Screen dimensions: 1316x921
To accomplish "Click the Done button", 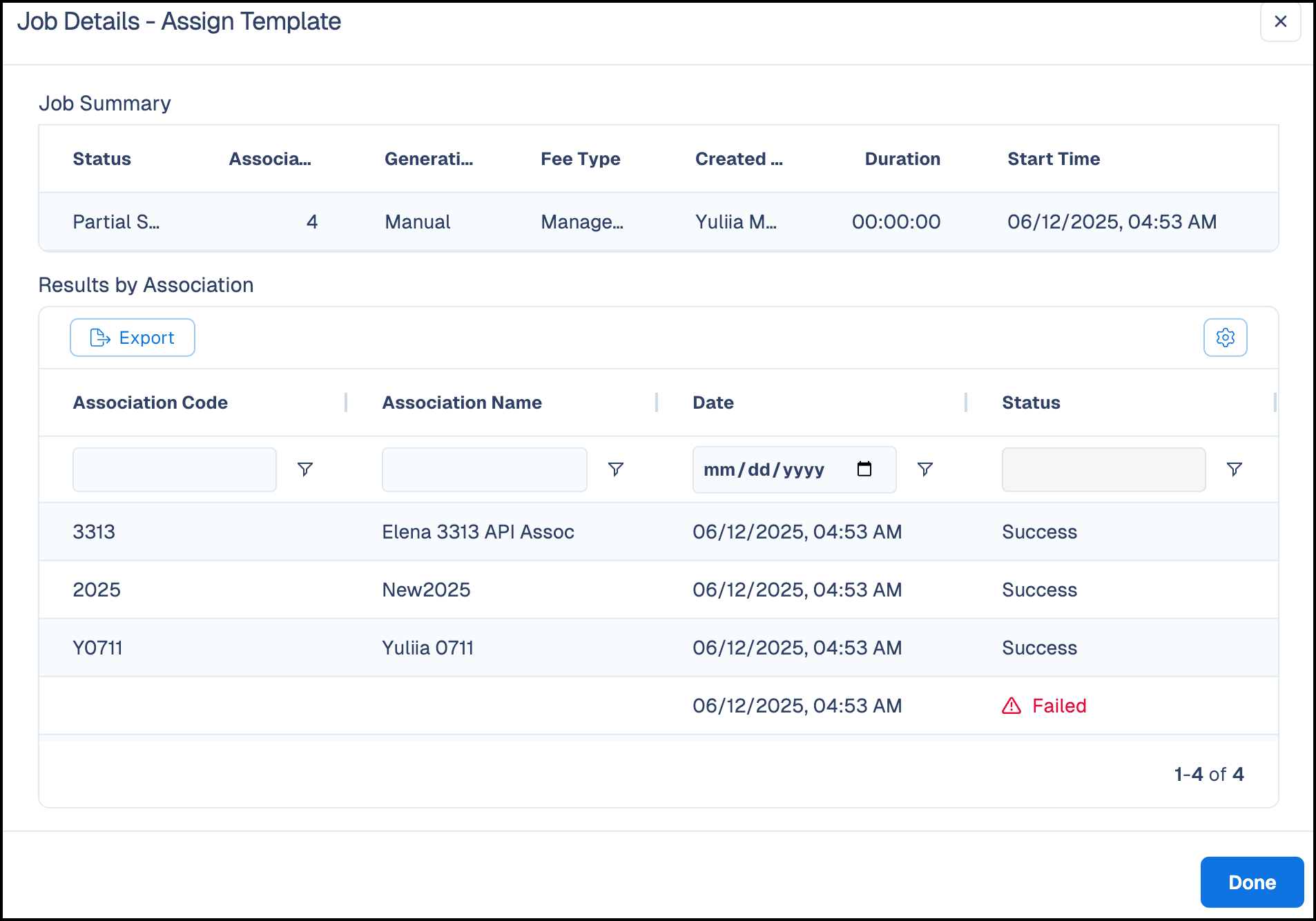I will (1252, 882).
